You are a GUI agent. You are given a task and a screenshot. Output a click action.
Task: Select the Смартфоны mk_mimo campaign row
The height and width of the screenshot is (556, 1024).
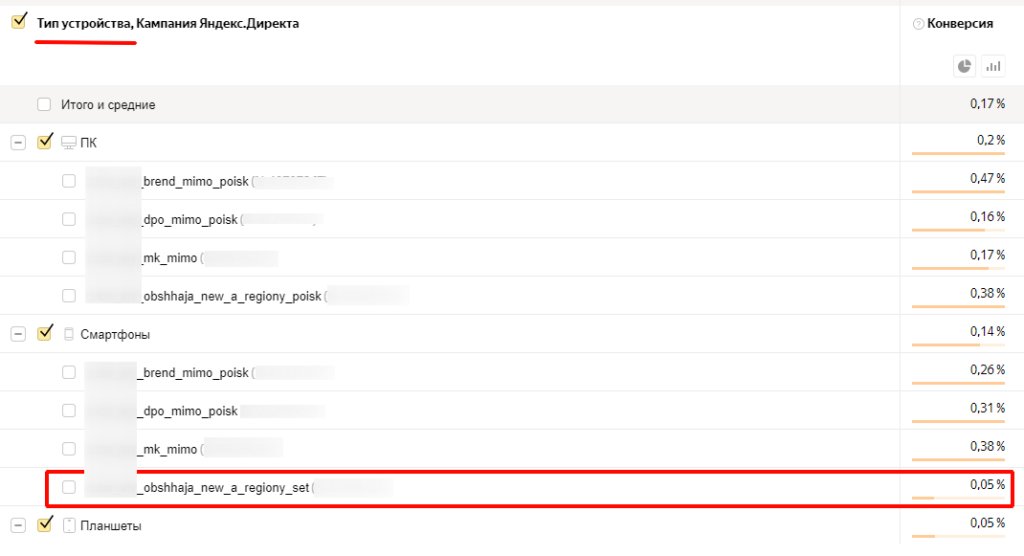point(169,449)
